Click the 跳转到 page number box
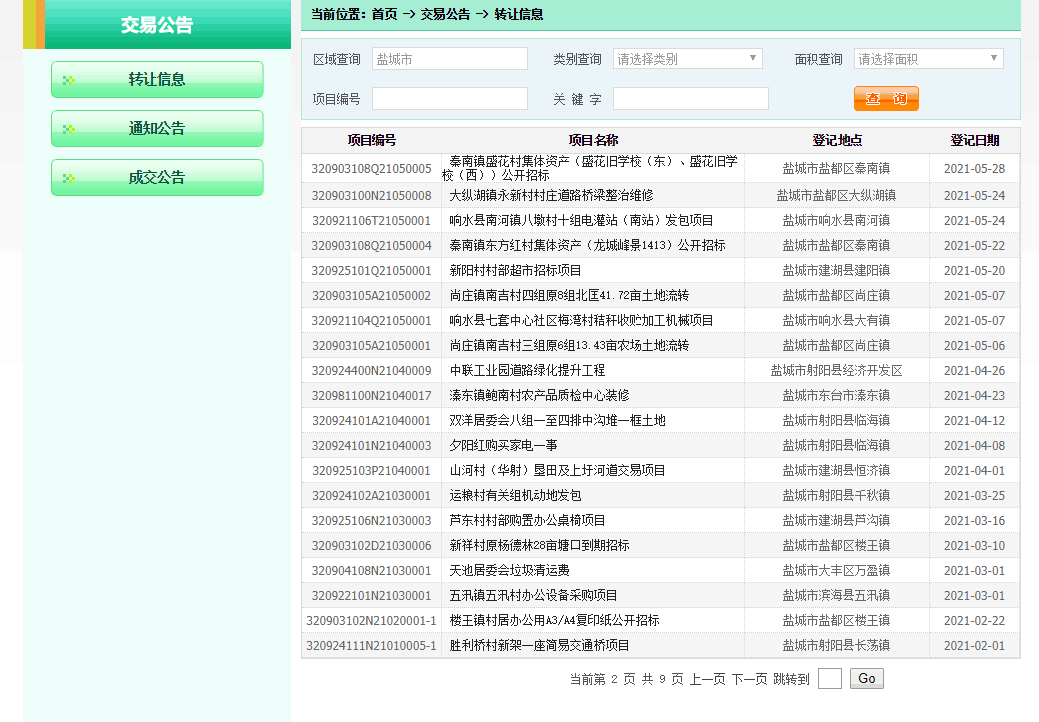This screenshot has width=1039, height=722. pos(829,679)
